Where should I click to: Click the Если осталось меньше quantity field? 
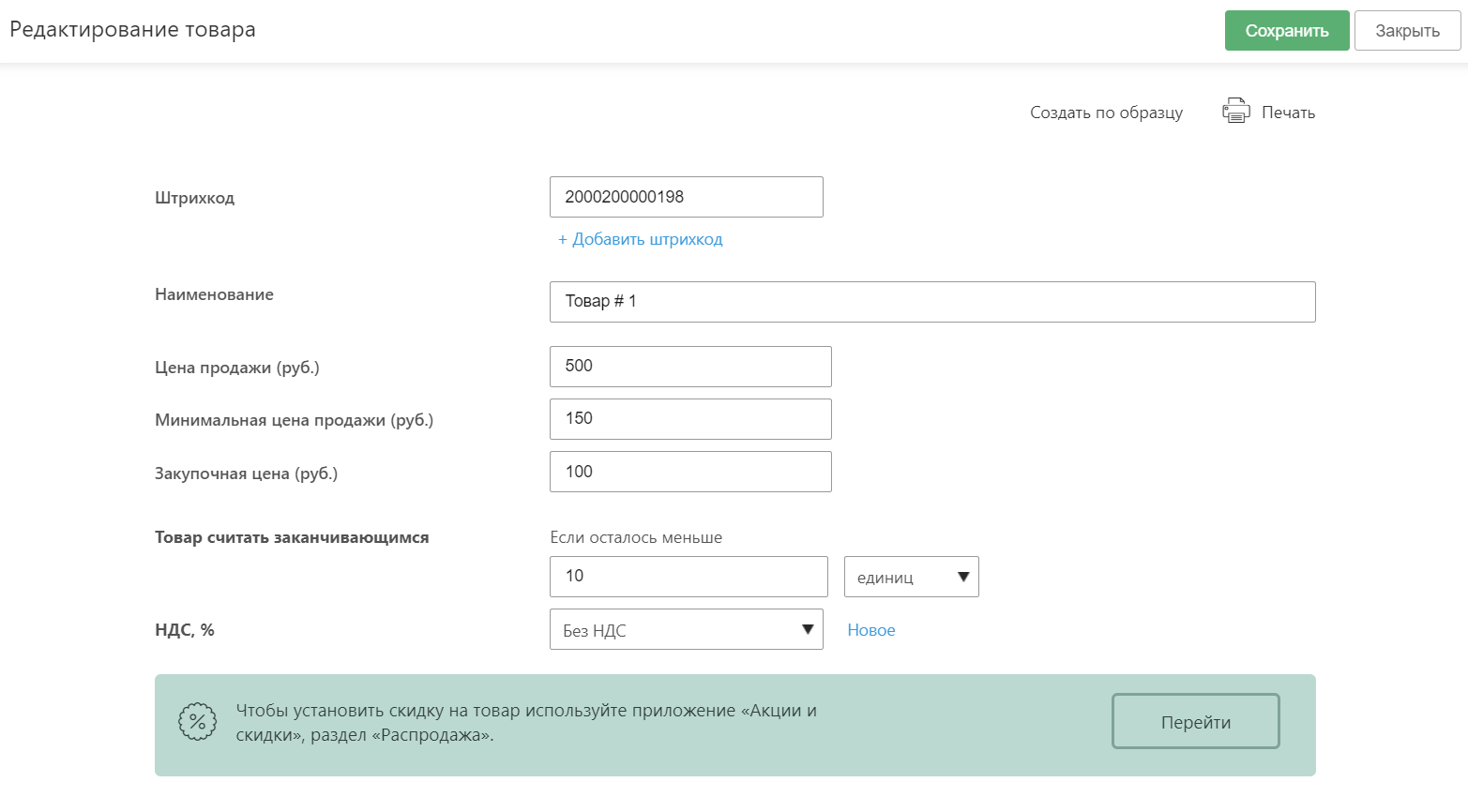(x=688, y=577)
